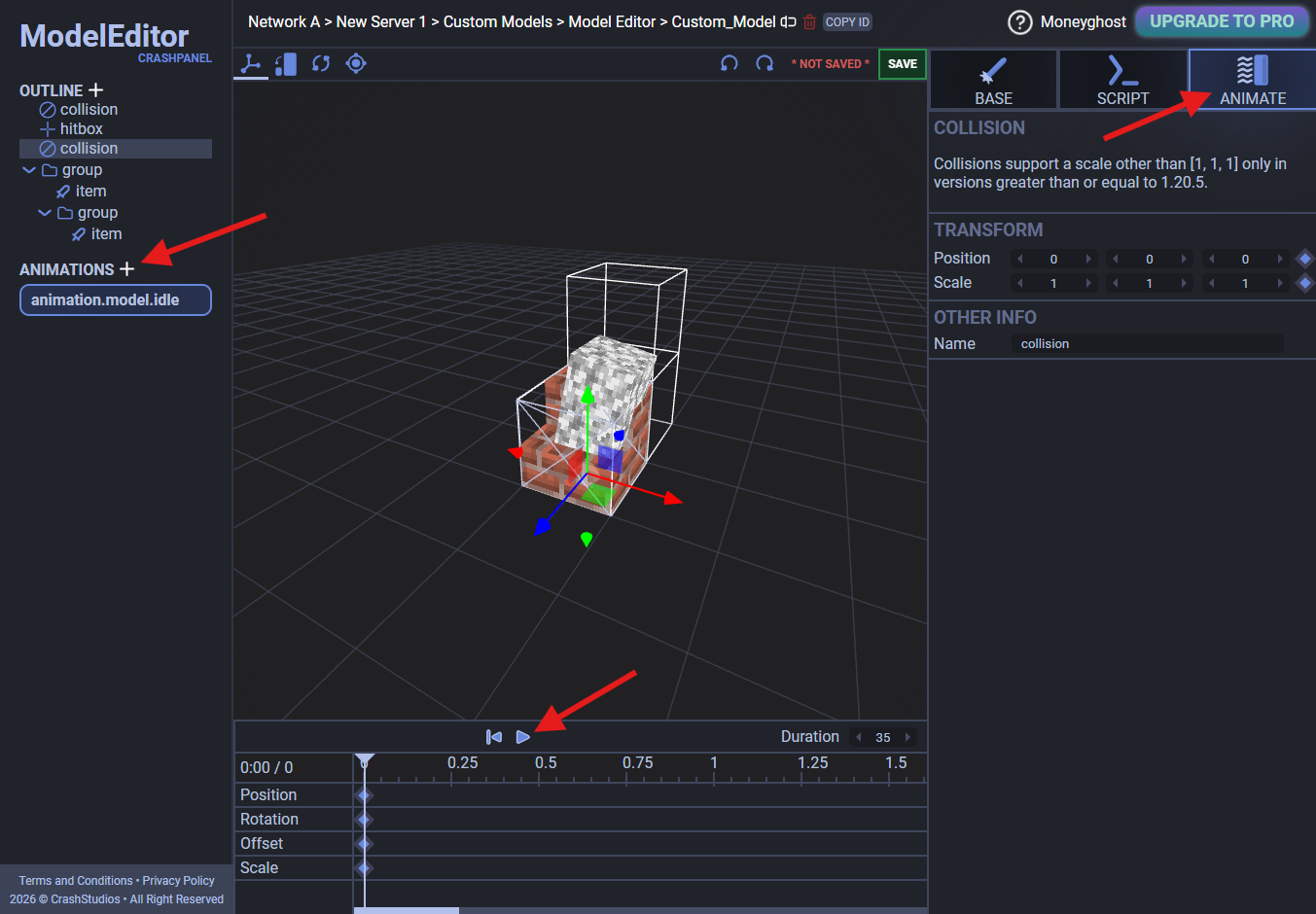Play the animation in timeline
This screenshot has width=1316, height=914.
tap(522, 737)
